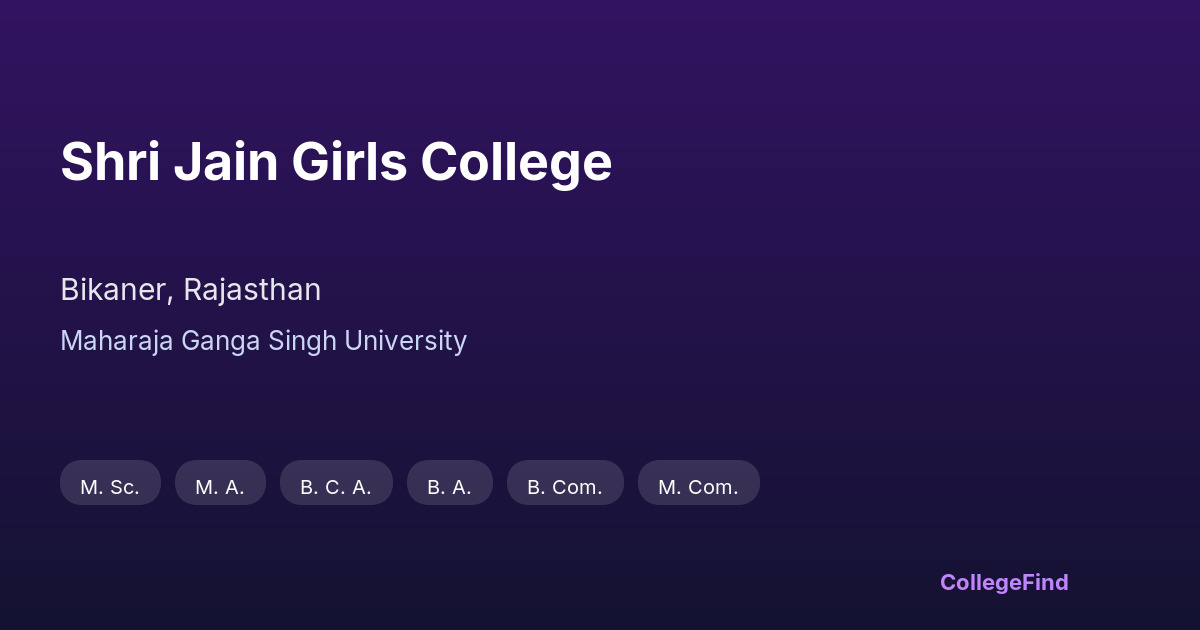Screen dimensions: 1200x630
Task: Click the word "Rajasthan" in location
Action: pyautogui.click(x=252, y=290)
